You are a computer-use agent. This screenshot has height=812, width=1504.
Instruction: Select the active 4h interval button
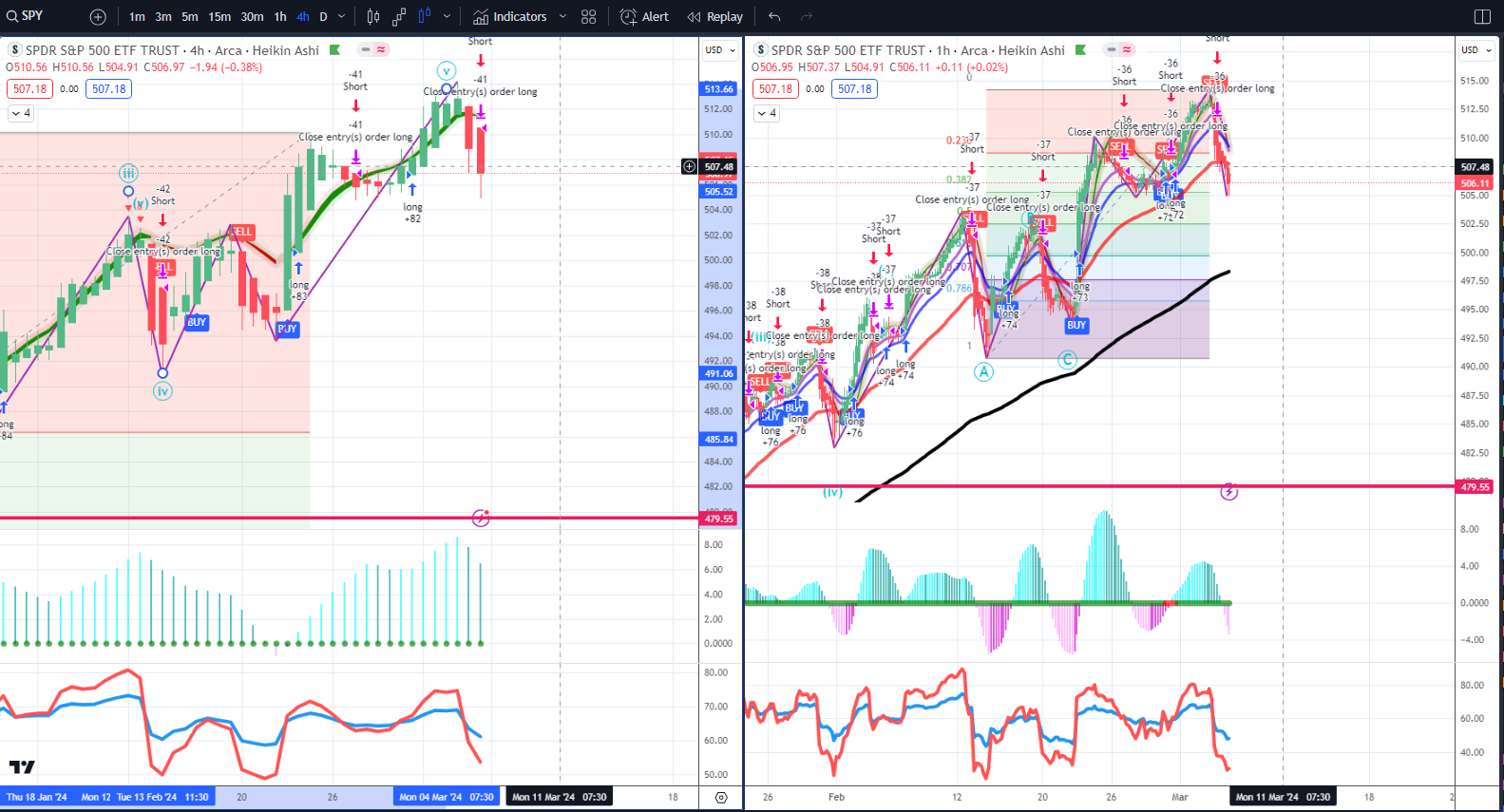tap(303, 17)
